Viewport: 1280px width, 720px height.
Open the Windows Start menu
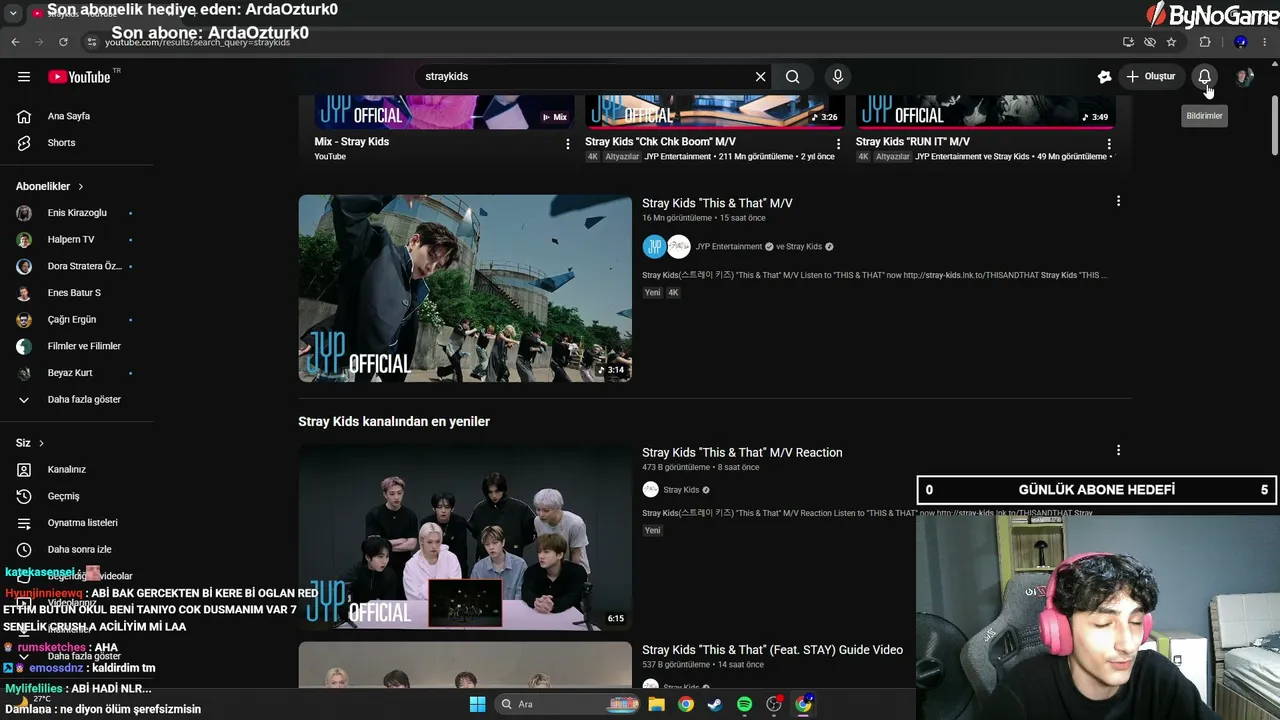[477, 704]
